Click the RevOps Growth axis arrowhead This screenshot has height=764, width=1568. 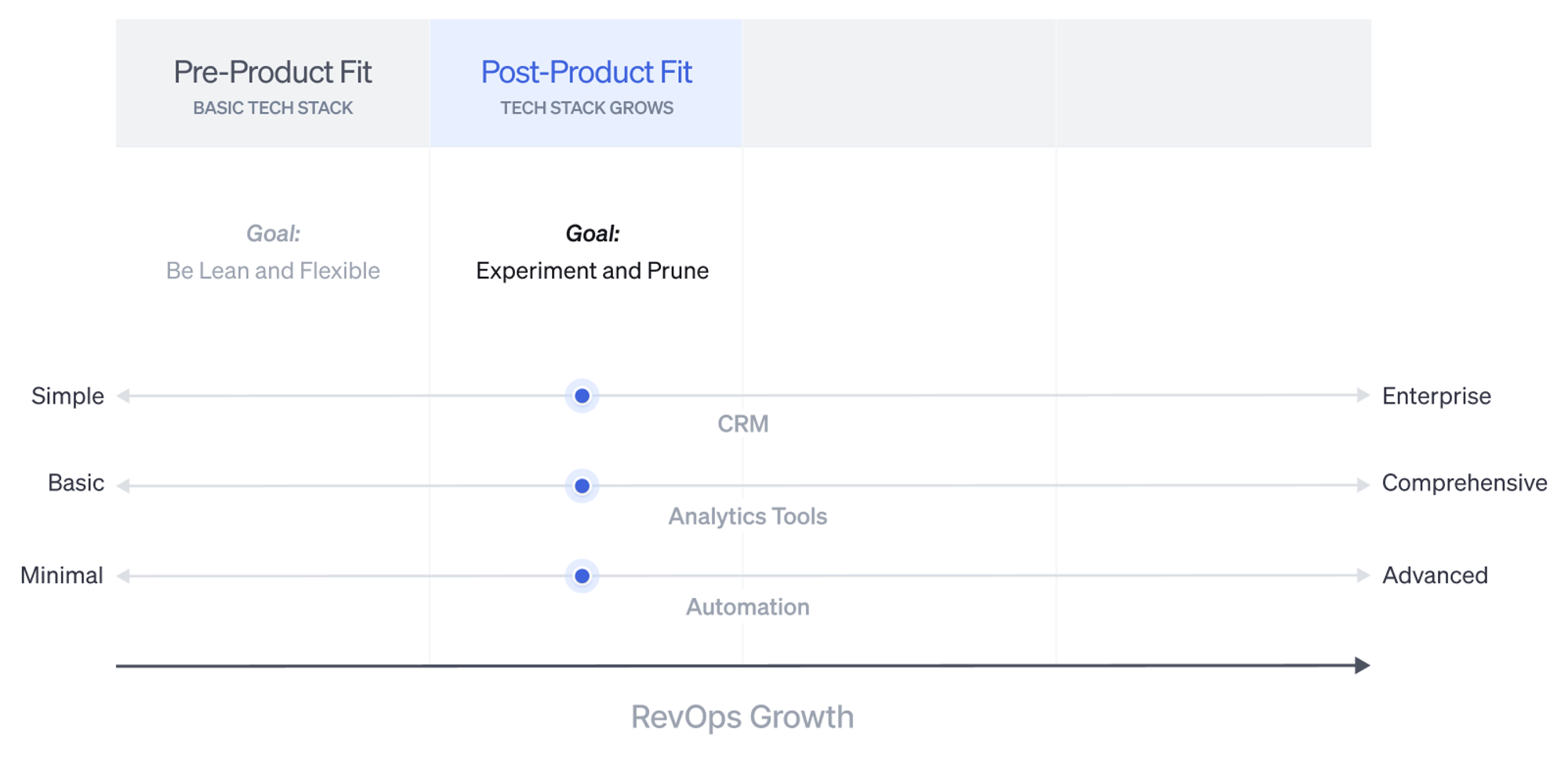tap(1363, 665)
